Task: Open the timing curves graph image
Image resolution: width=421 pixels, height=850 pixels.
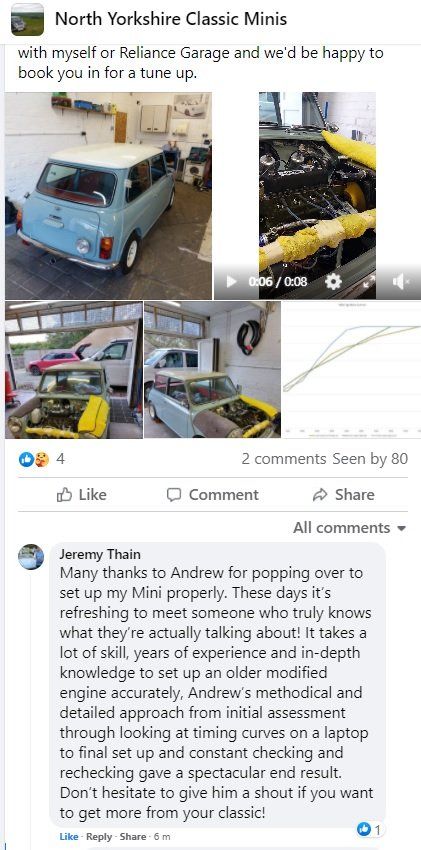Action: 351,370
